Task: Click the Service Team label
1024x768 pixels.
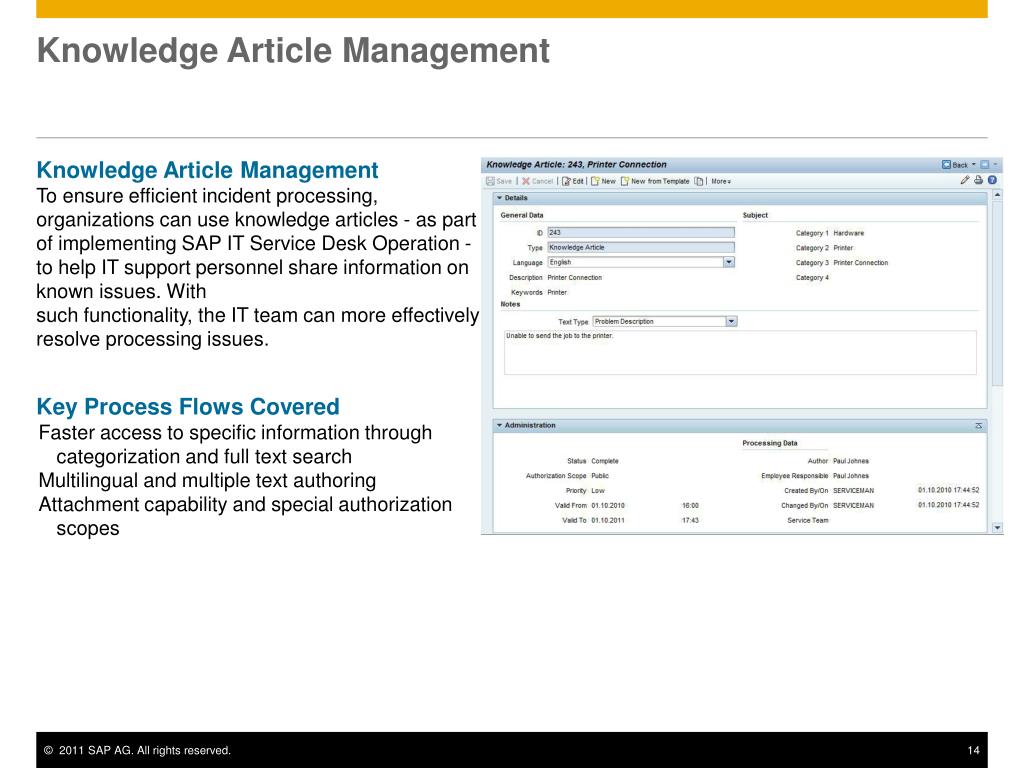Action: (808, 520)
